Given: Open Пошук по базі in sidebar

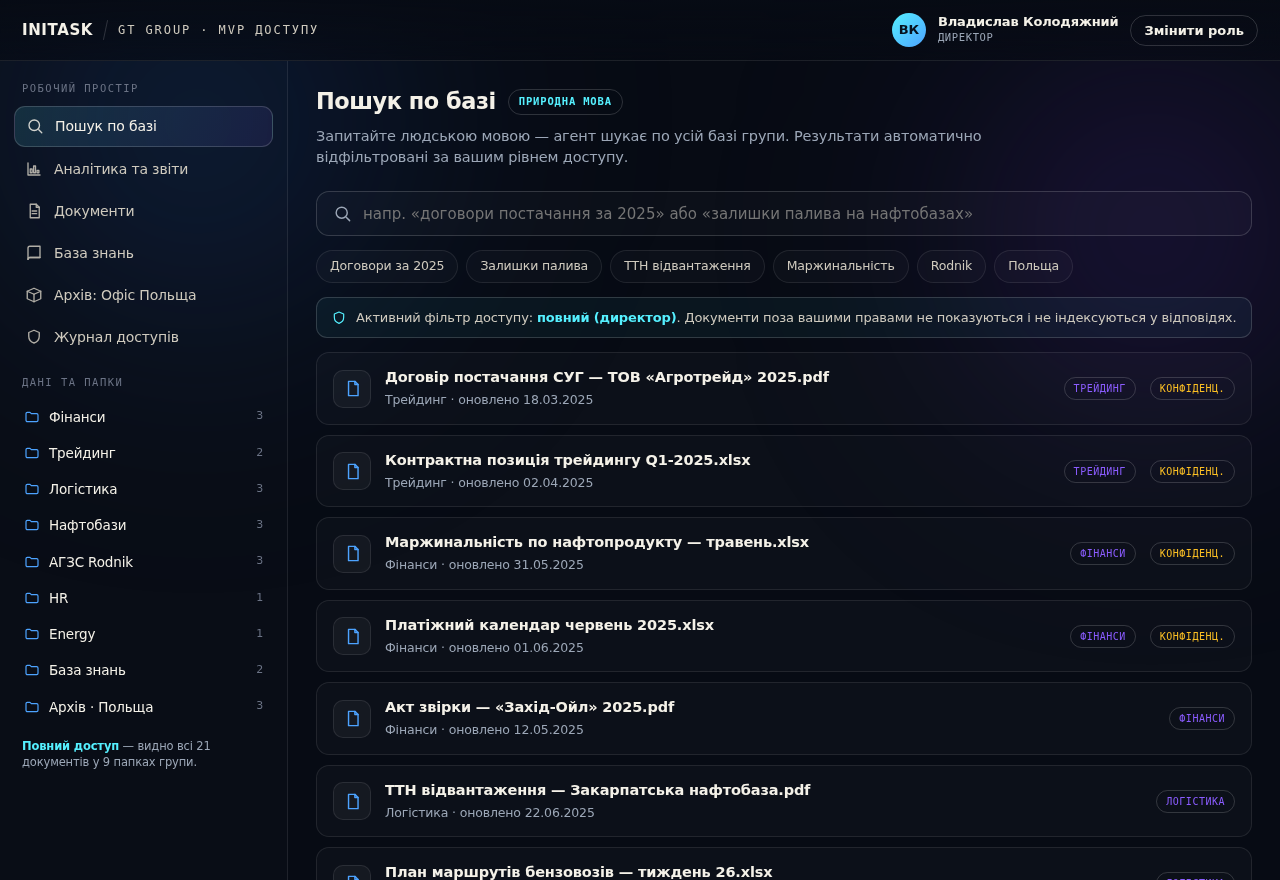Looking at the screenshot, I should coord(143,127).
